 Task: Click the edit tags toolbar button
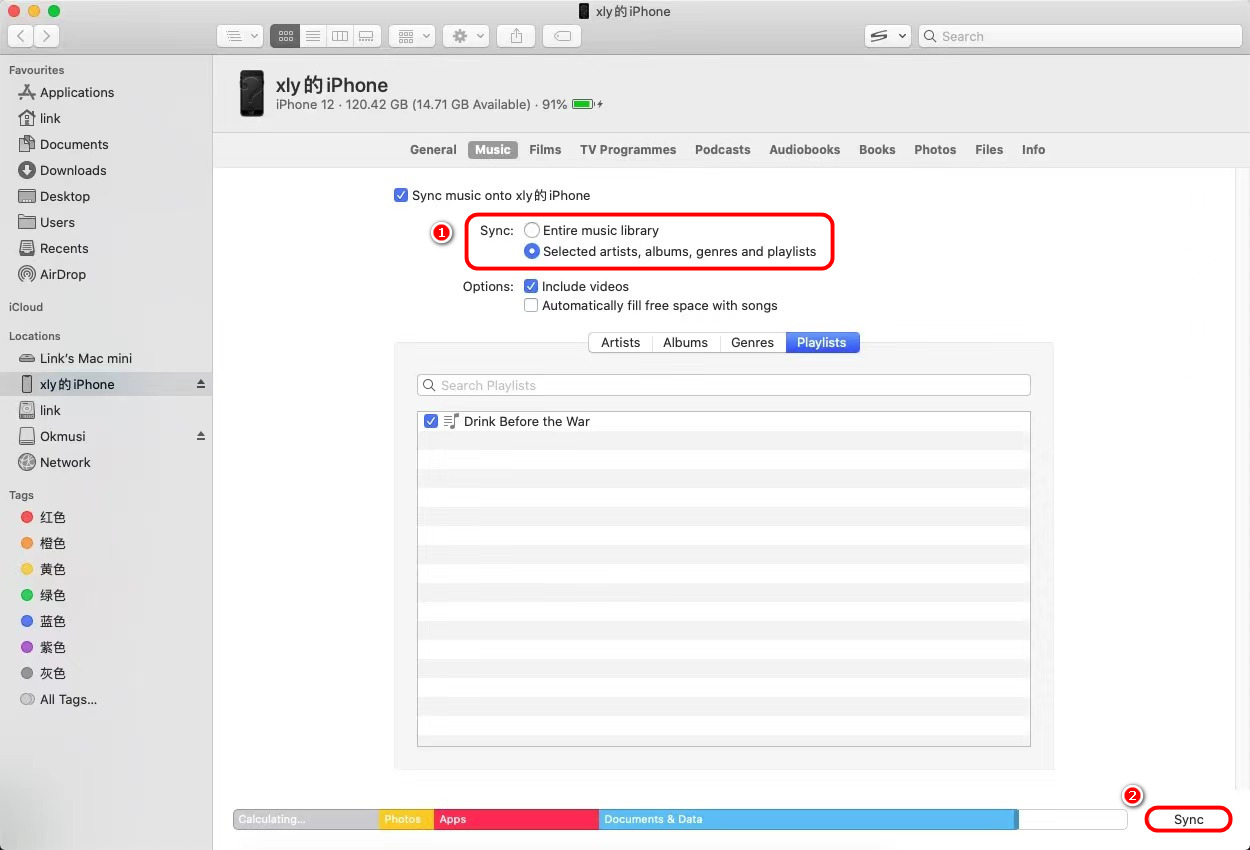pyautogui.click(x=563, y=36)
